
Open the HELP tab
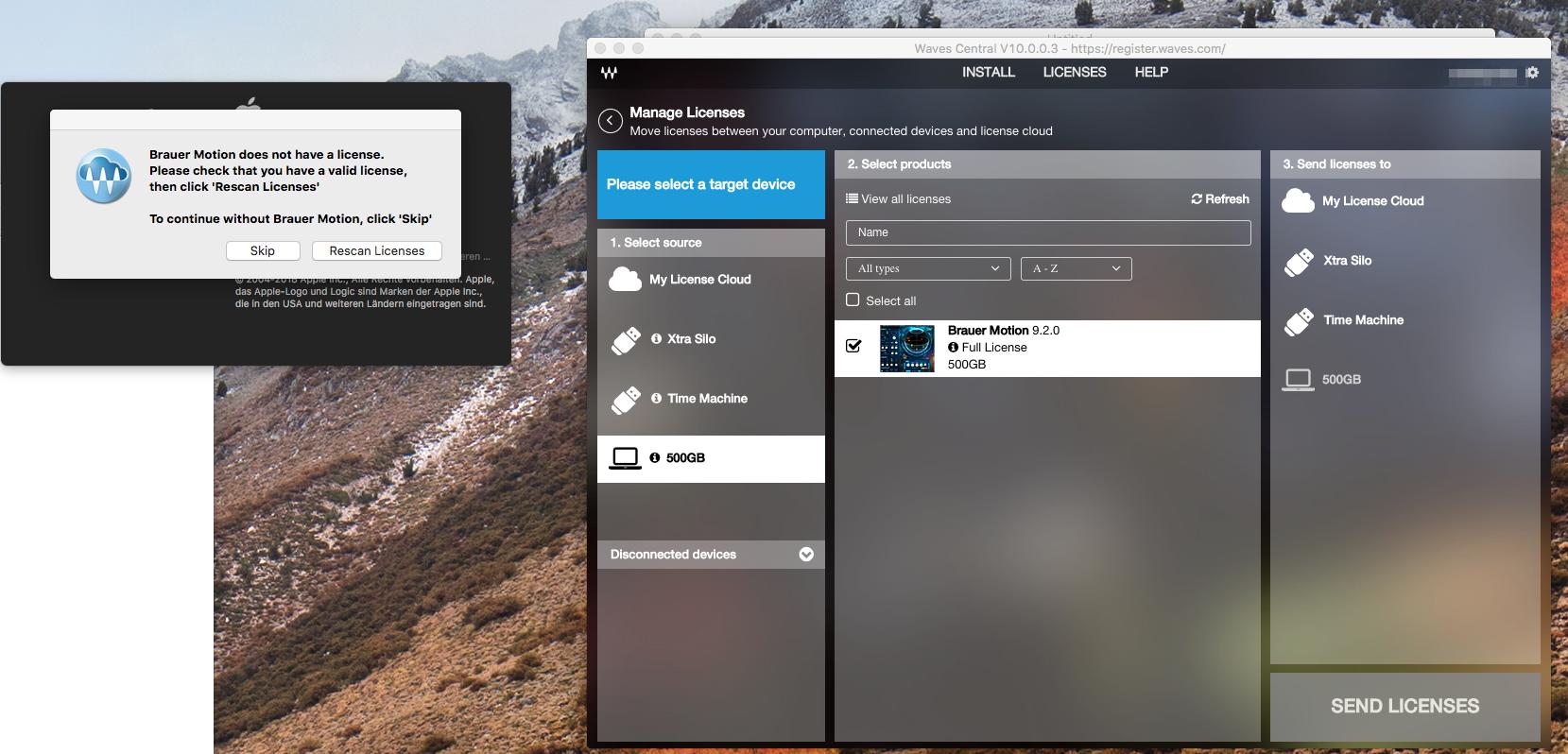click(1151, 73)
